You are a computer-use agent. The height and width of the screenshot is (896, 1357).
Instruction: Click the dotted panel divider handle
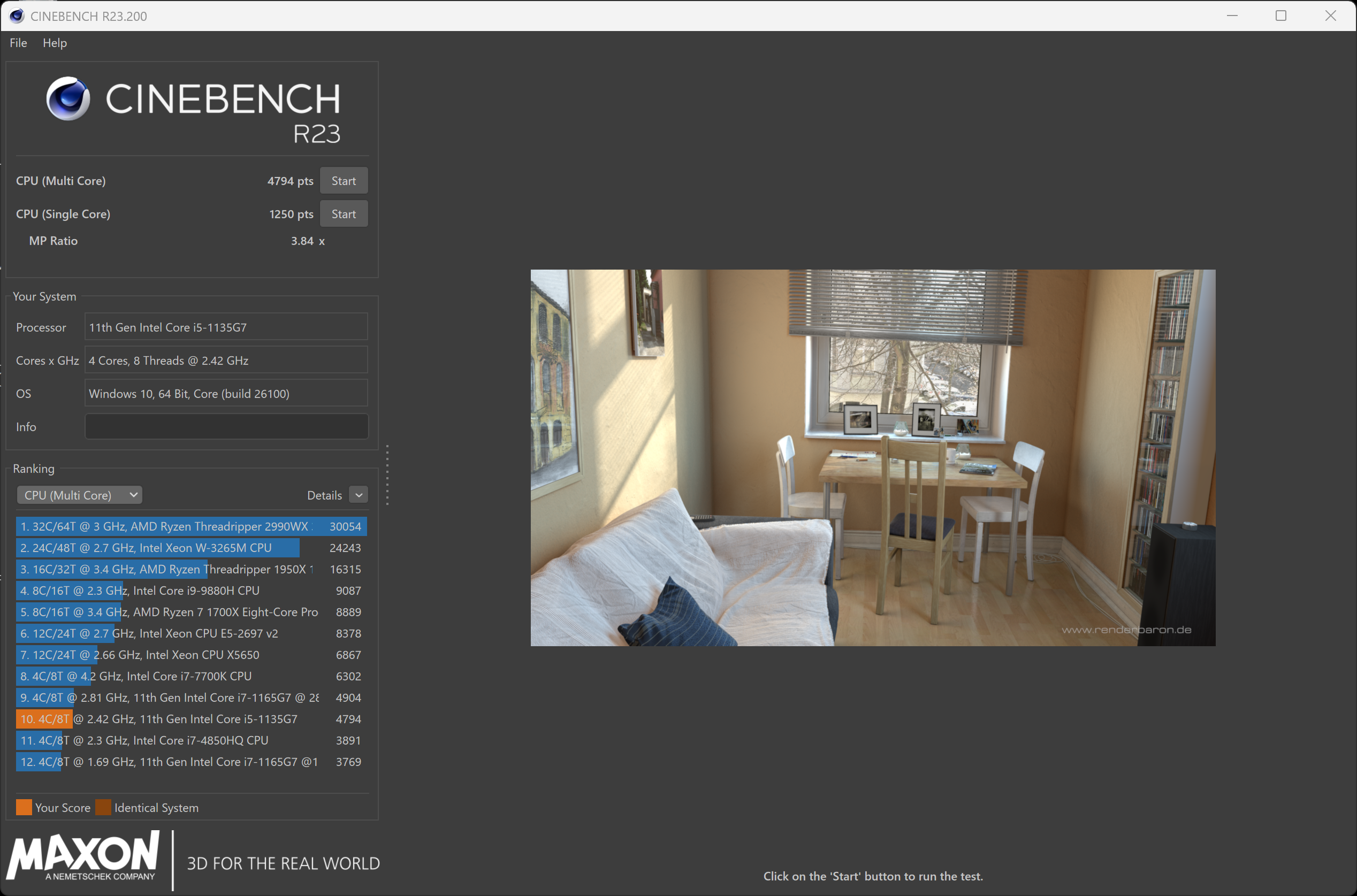(387, 475)
